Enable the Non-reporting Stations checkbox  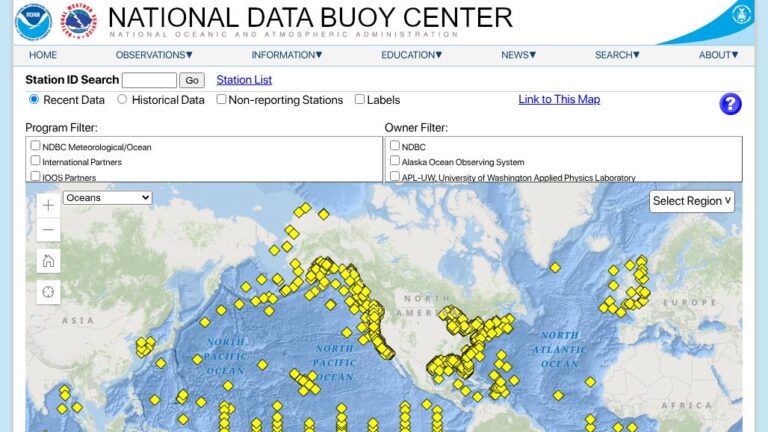tap(222, 100)
